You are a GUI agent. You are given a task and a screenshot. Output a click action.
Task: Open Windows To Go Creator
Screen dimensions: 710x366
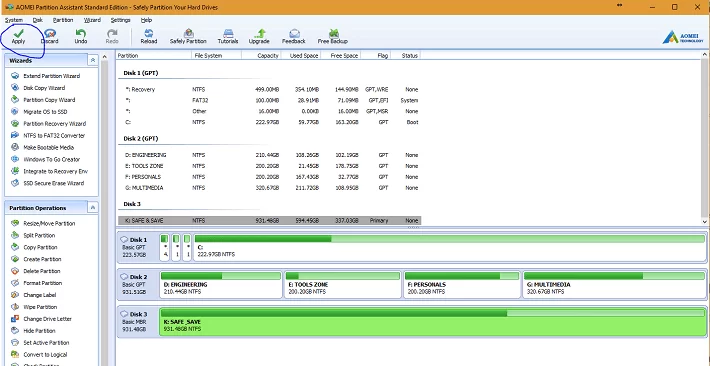pos(52,159)
